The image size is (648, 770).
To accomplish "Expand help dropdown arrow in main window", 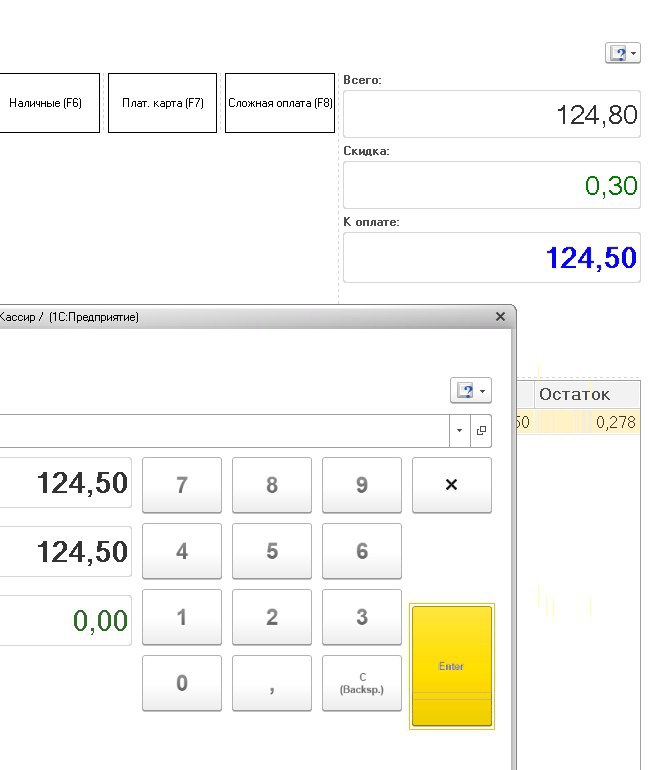I will [634, 53].
